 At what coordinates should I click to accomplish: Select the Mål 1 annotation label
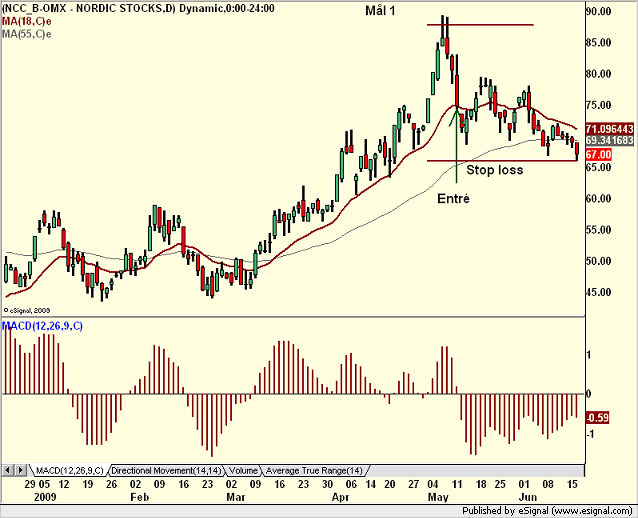tap(380, 11)
